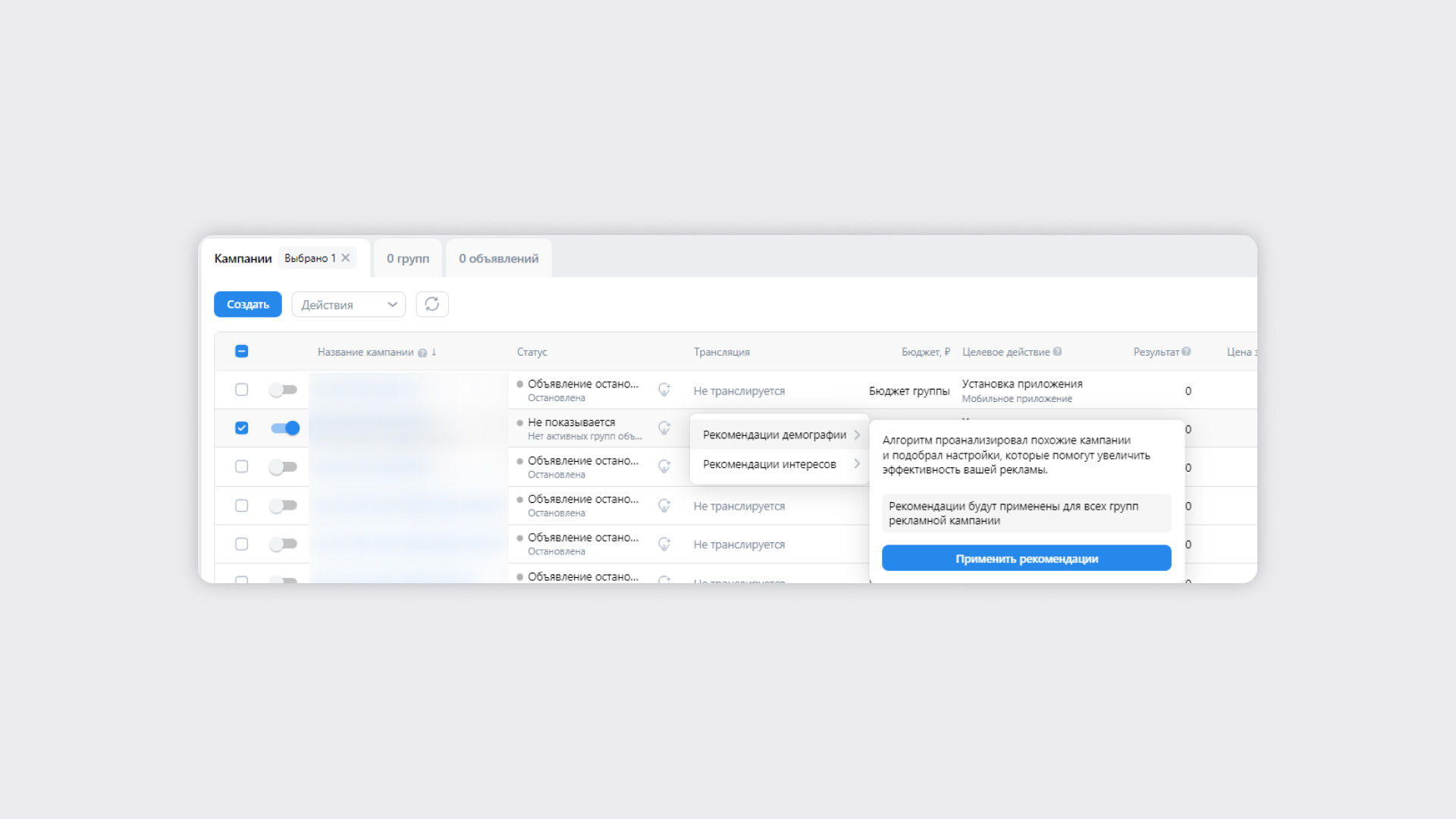1456x819 pixels.
Task: Select the Рекомендации демографии menu item
Action: tap(780, 435)
